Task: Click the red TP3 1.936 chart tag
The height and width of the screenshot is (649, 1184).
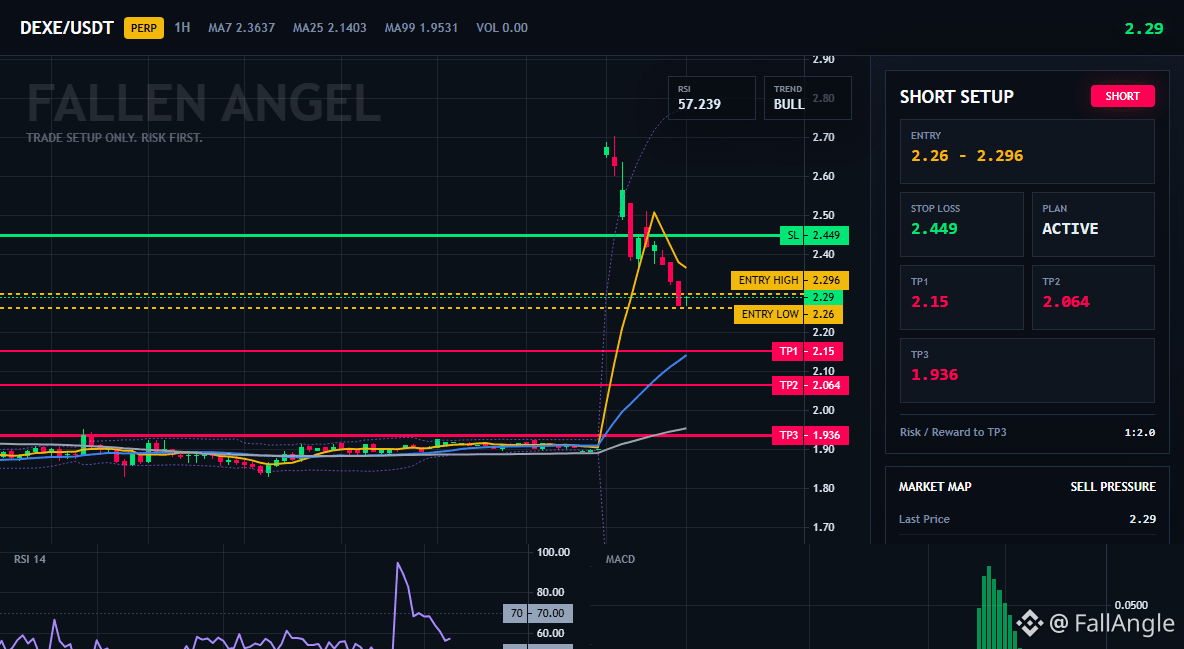Action: coord(810,435)
